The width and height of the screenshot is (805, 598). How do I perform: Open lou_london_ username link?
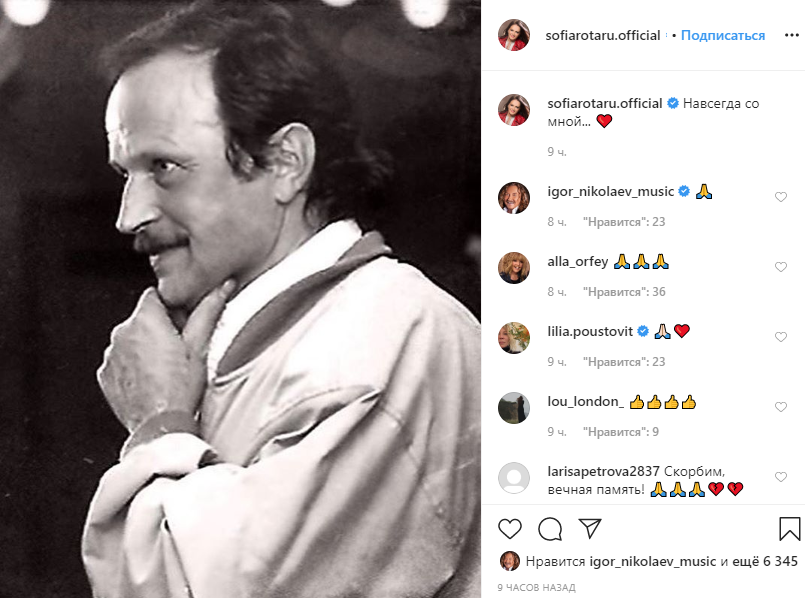click(x=585, y=401)
